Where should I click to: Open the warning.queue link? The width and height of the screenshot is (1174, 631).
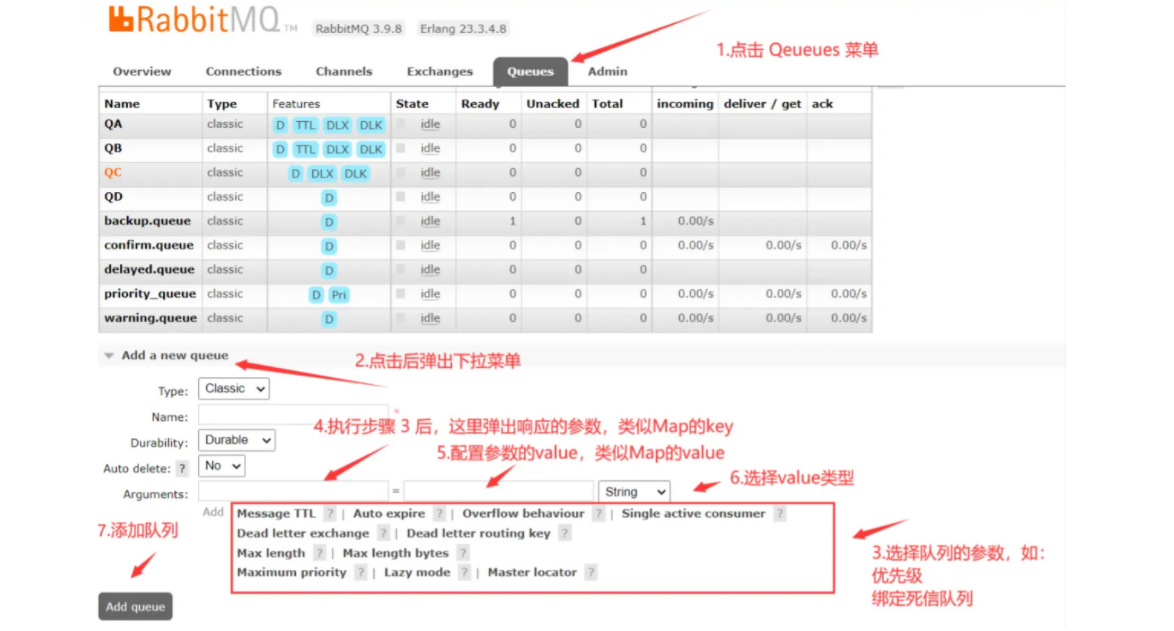[150, 318]
